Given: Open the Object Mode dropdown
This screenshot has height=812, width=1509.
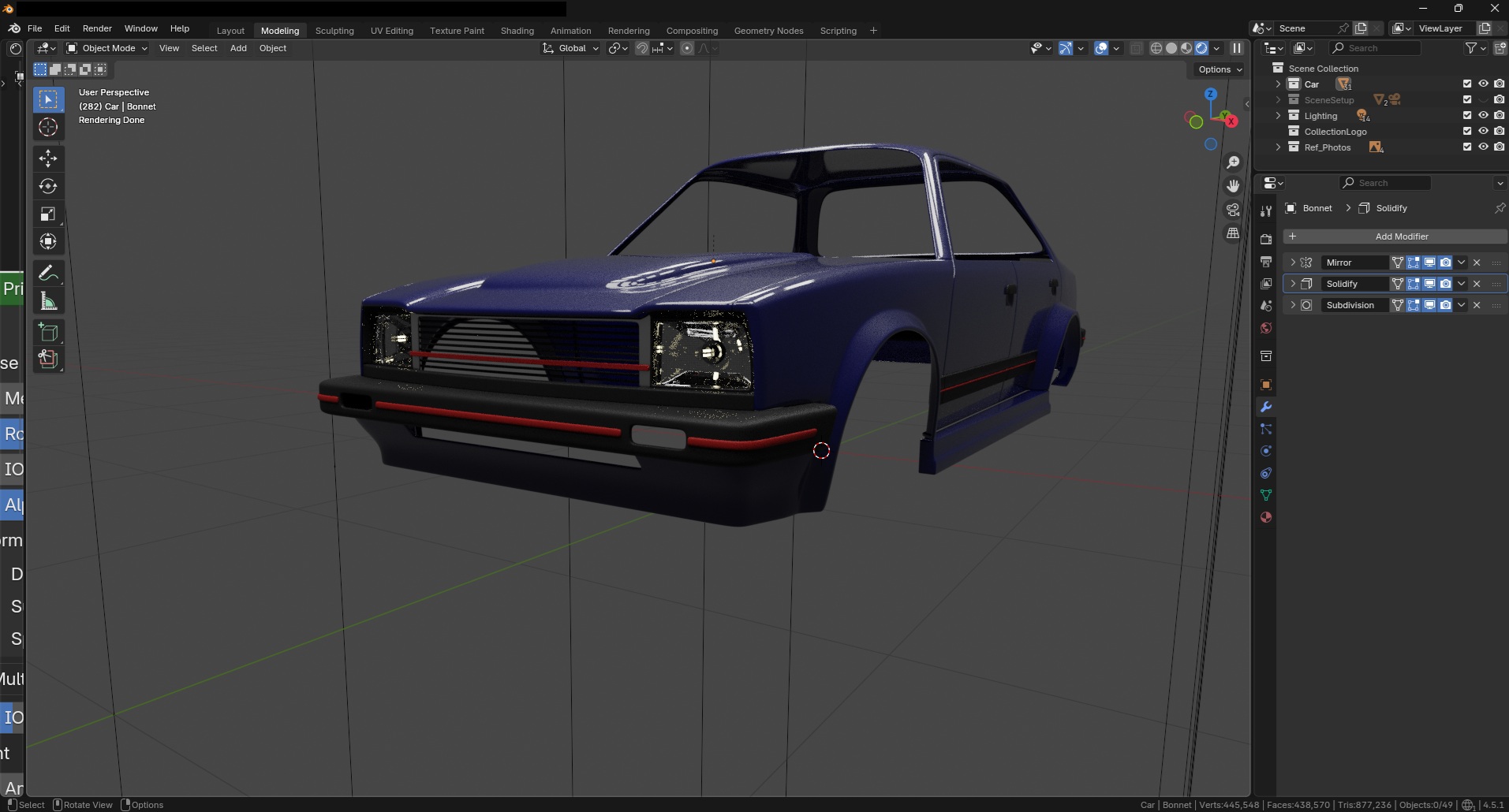Looking at the screenshot, I should (x=107, y=48).
